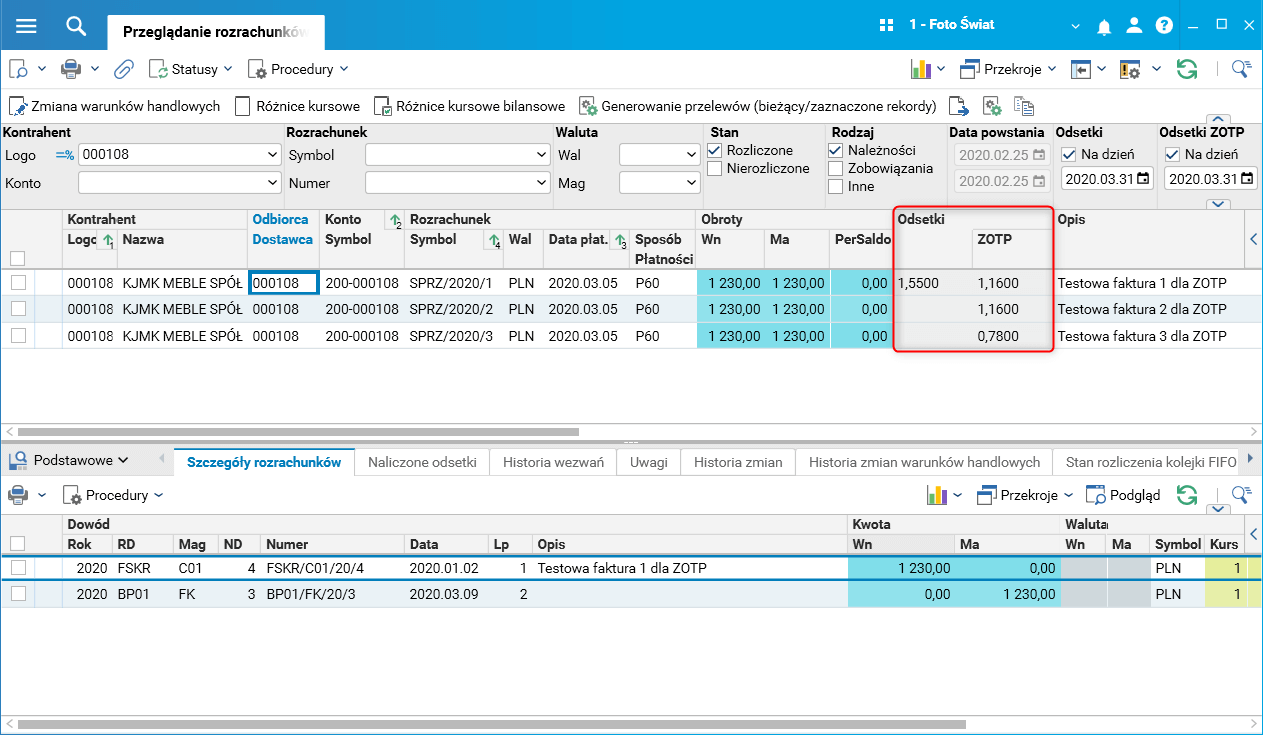Expand the Logo contractor combo box
The width and height of the screenshot is (1263, 735).
pyautogui.click(x=274, y=155)
